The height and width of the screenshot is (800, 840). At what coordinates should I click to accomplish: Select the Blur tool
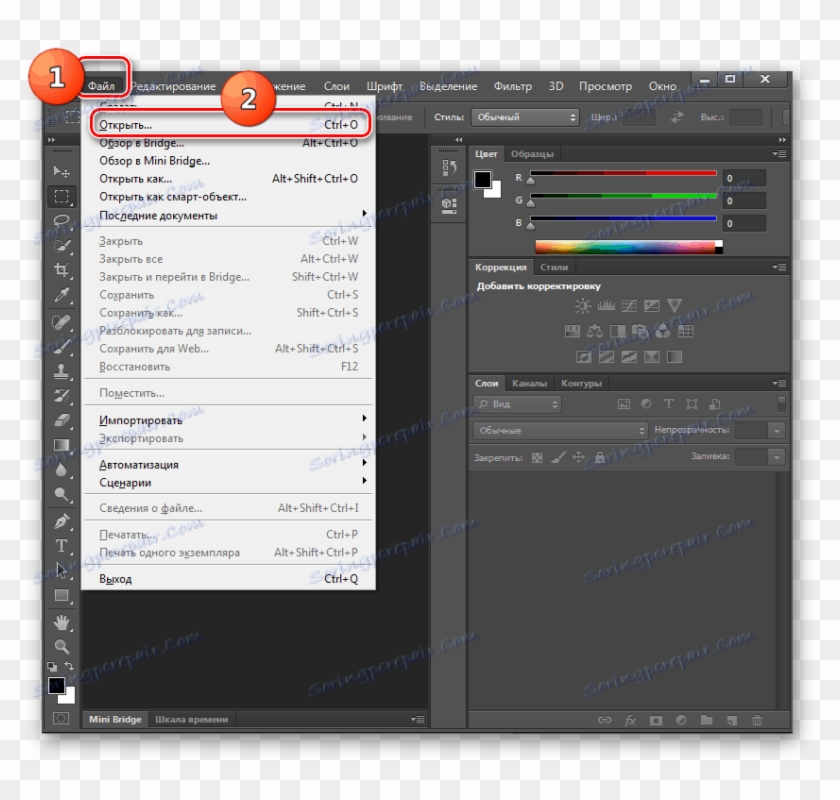coord(62,469)
